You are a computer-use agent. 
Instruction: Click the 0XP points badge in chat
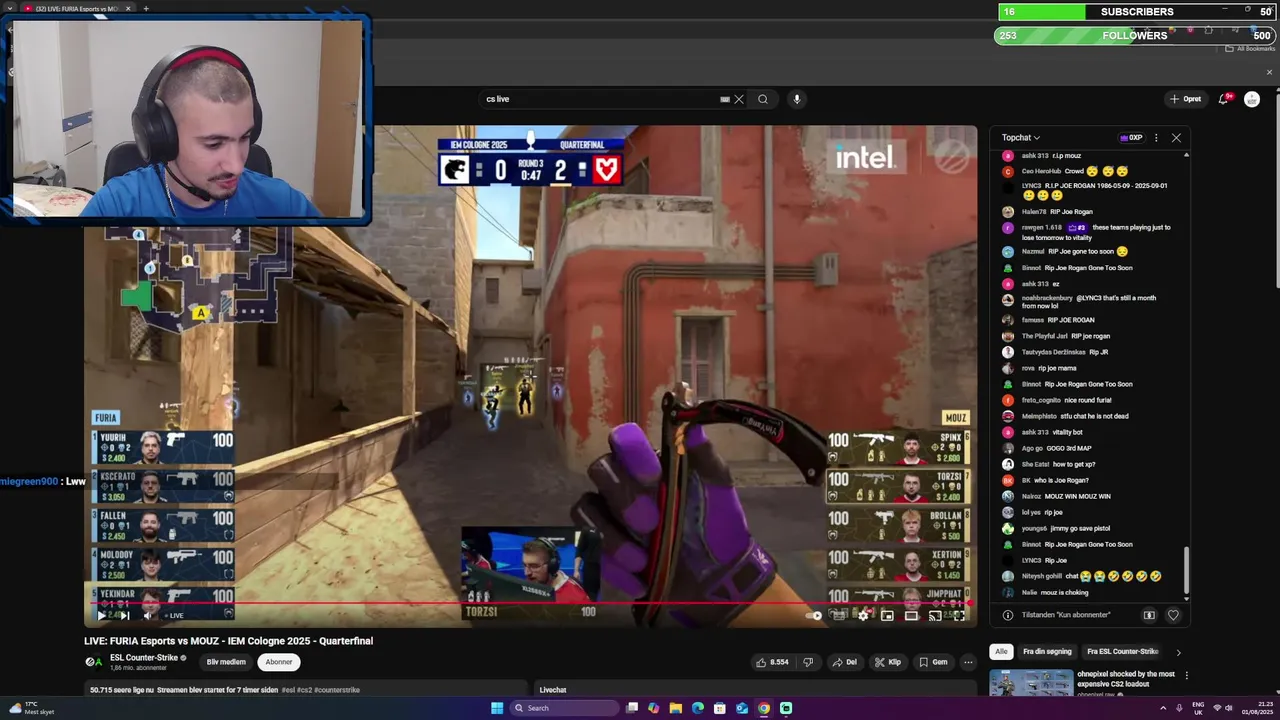coord(1131,138)
